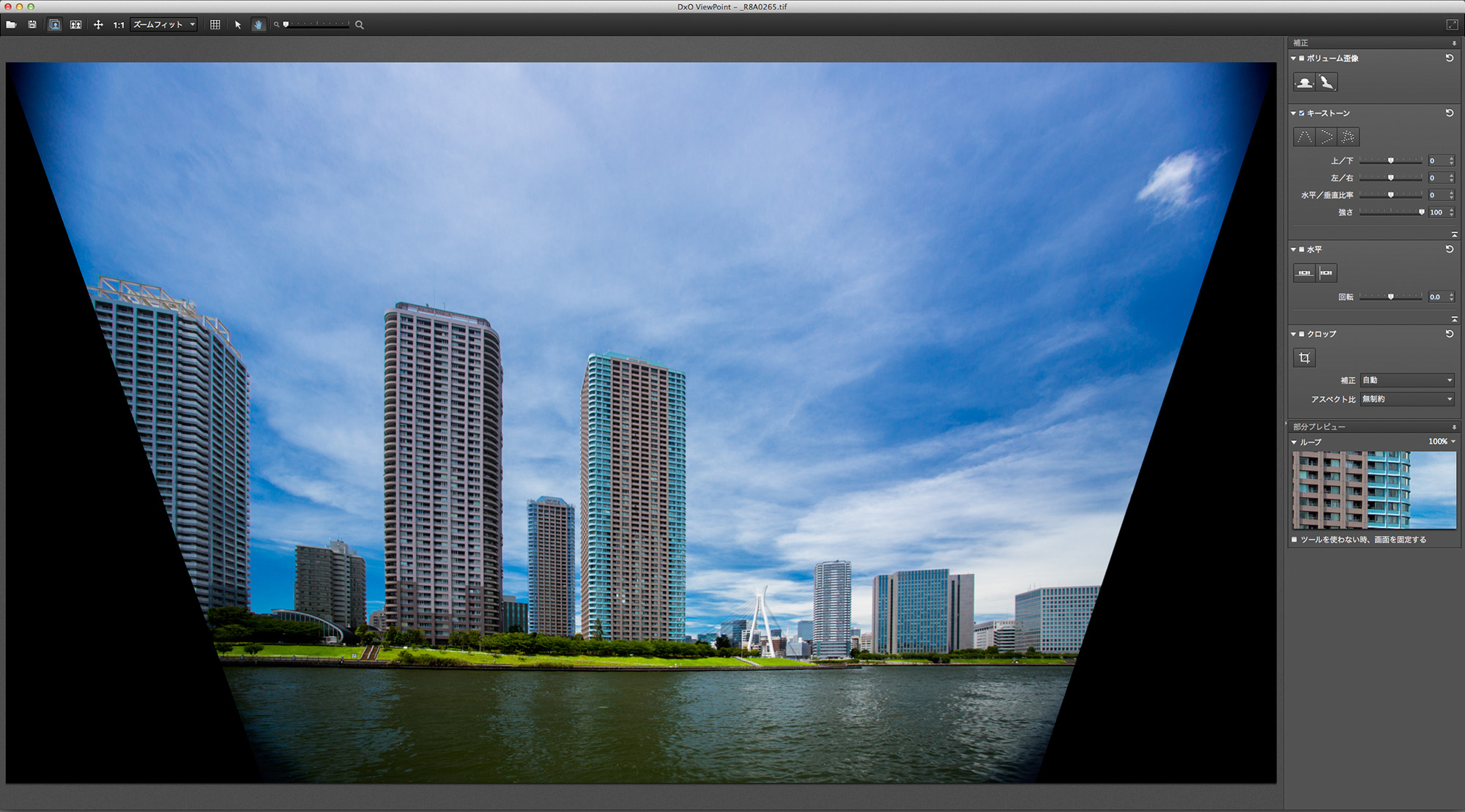Open the アスペクト比 dropdown
The width and height of the screenshot is (1465, 812).
tap(1406, 399)
